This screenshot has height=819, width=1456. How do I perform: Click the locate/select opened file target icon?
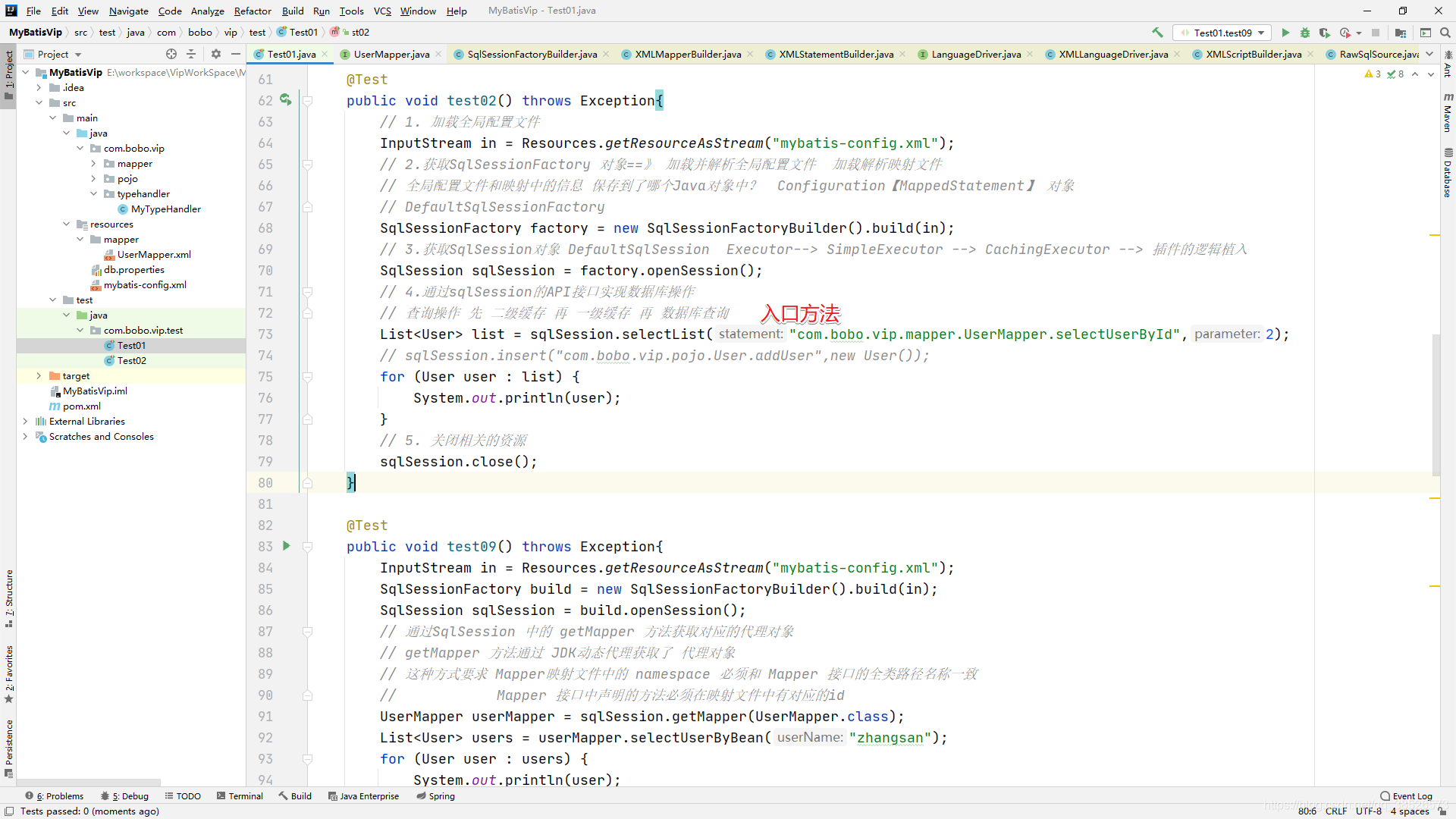tap(171, 54)
